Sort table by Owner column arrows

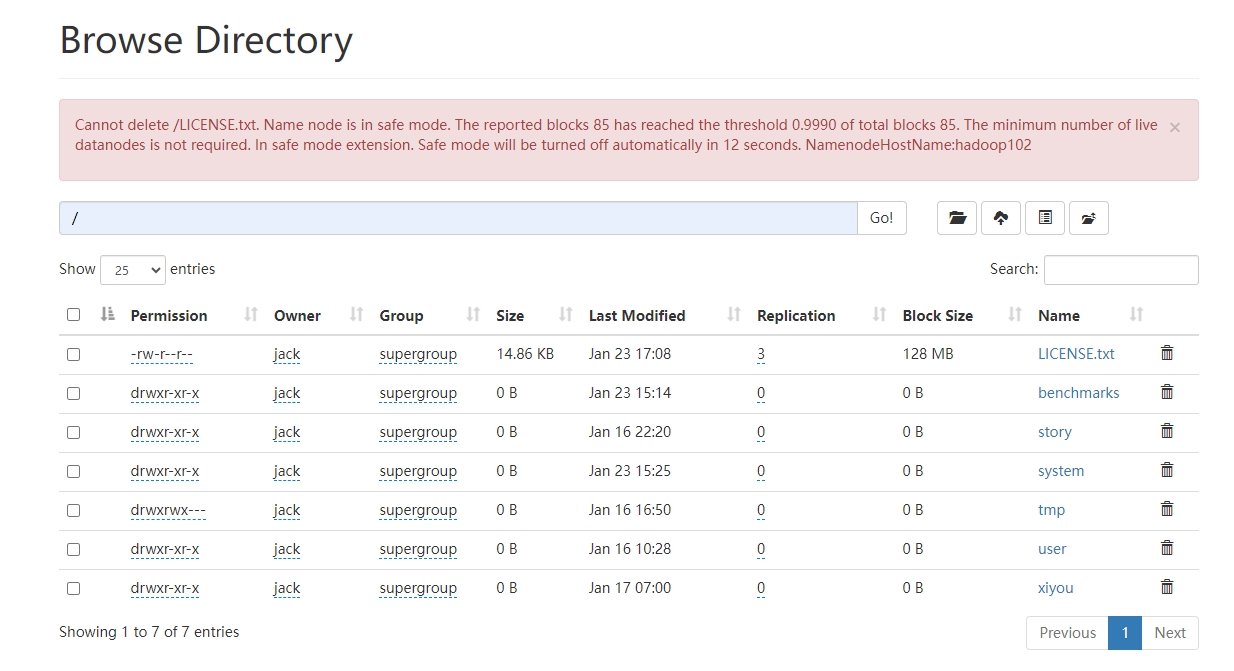point(356,315)
